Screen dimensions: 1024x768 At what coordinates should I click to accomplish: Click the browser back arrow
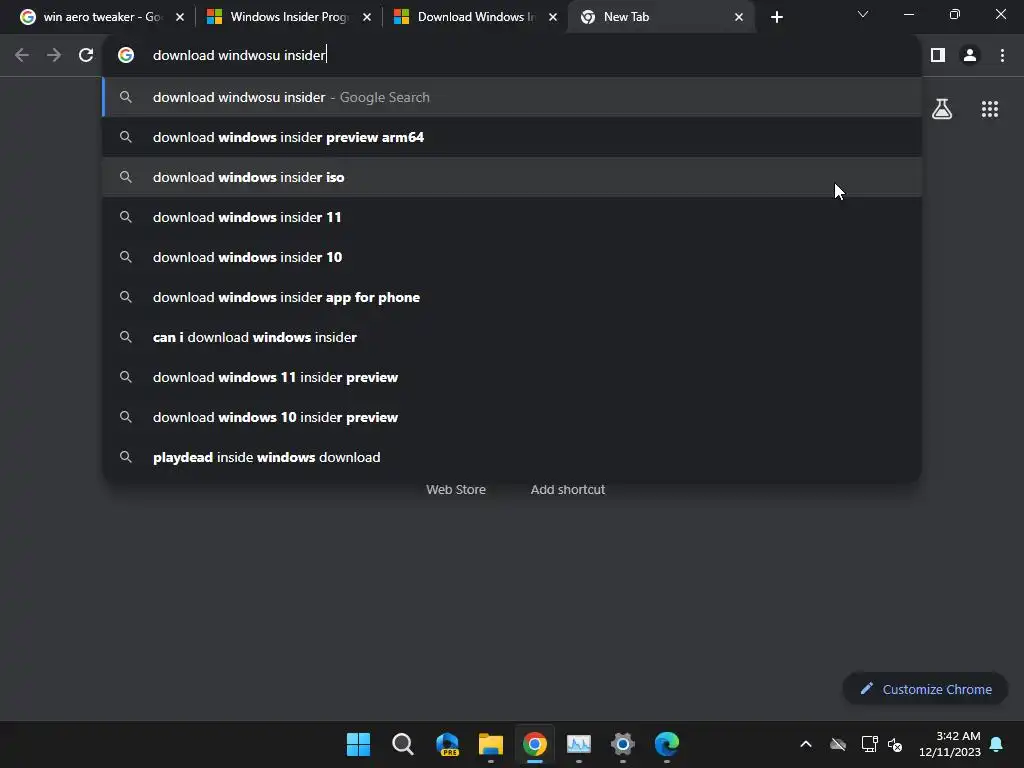pos(22,55)
